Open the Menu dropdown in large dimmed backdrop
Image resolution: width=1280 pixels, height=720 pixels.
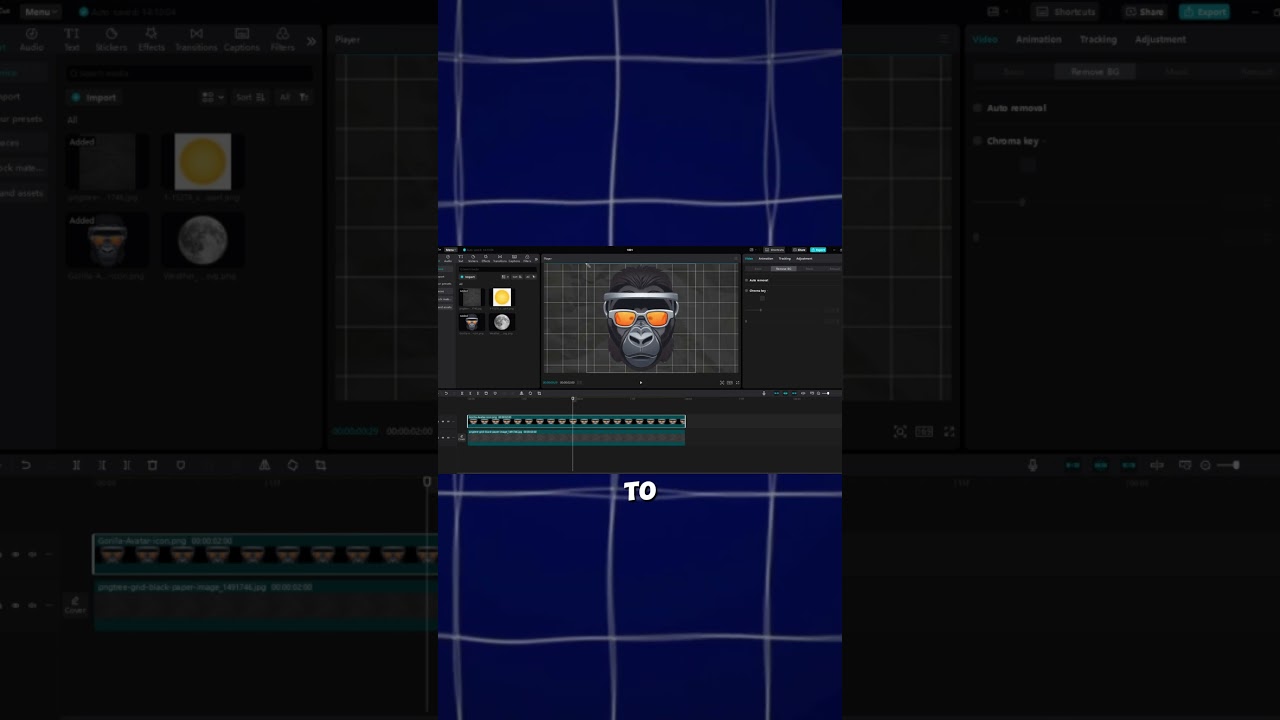pos(41,12)
